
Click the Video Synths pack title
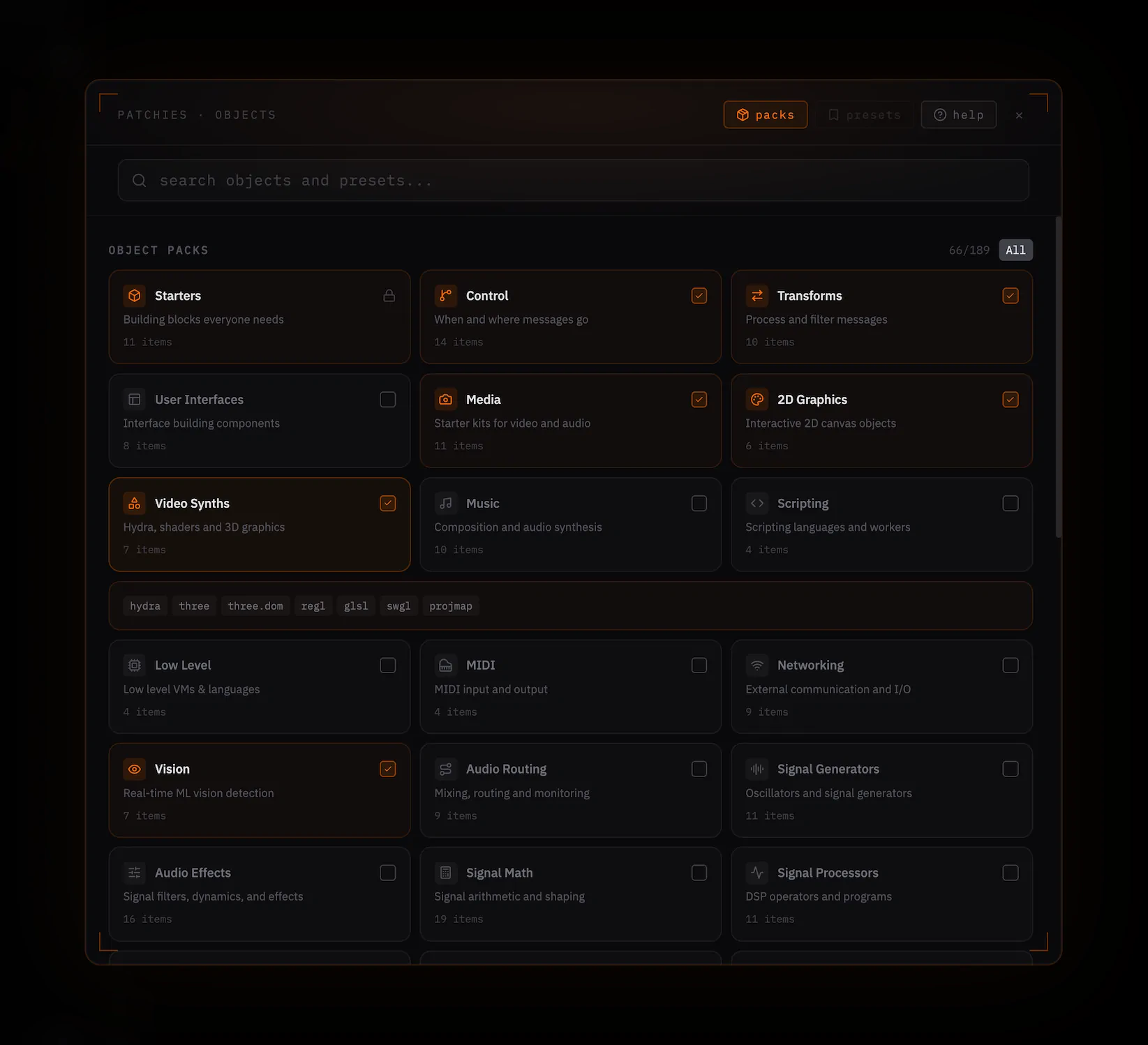click(192, 504)
